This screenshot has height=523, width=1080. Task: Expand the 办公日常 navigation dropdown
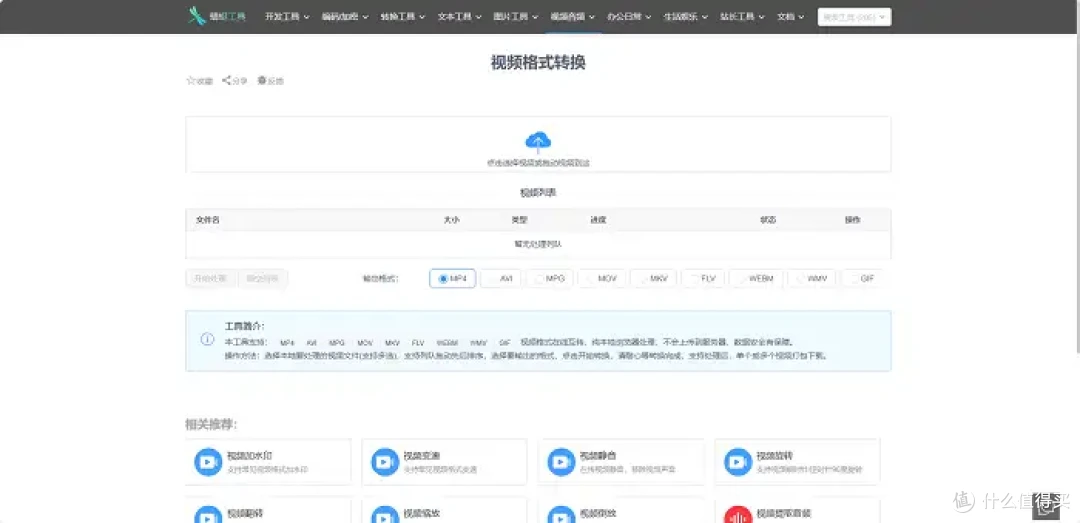(x=630, y=17)
